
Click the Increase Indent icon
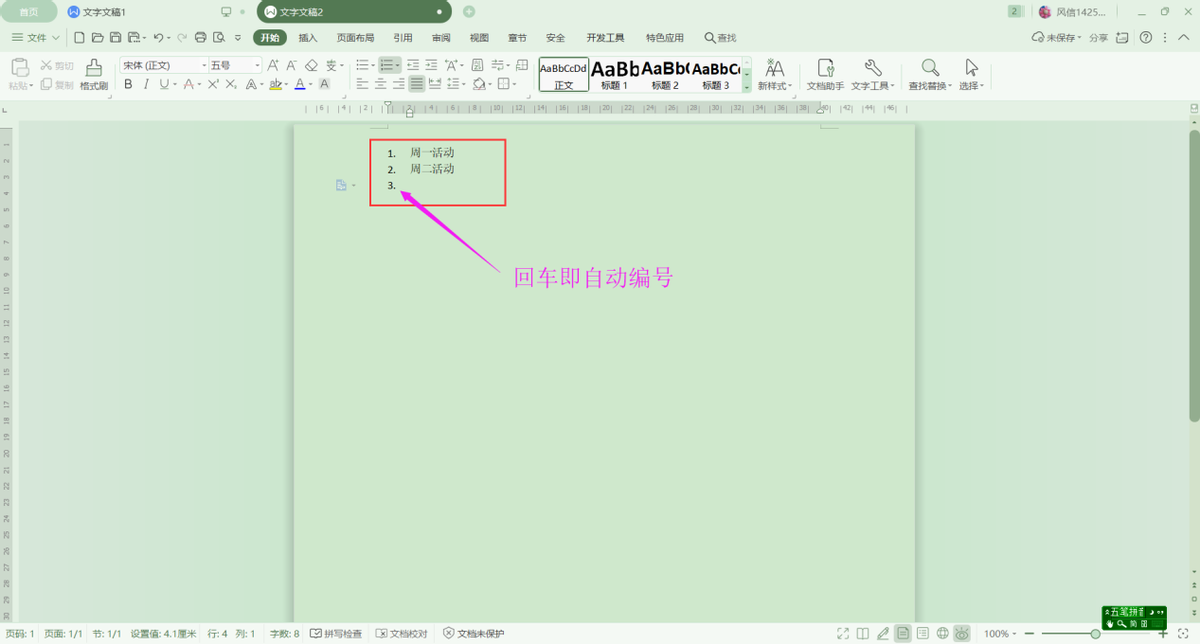(430, 65)
